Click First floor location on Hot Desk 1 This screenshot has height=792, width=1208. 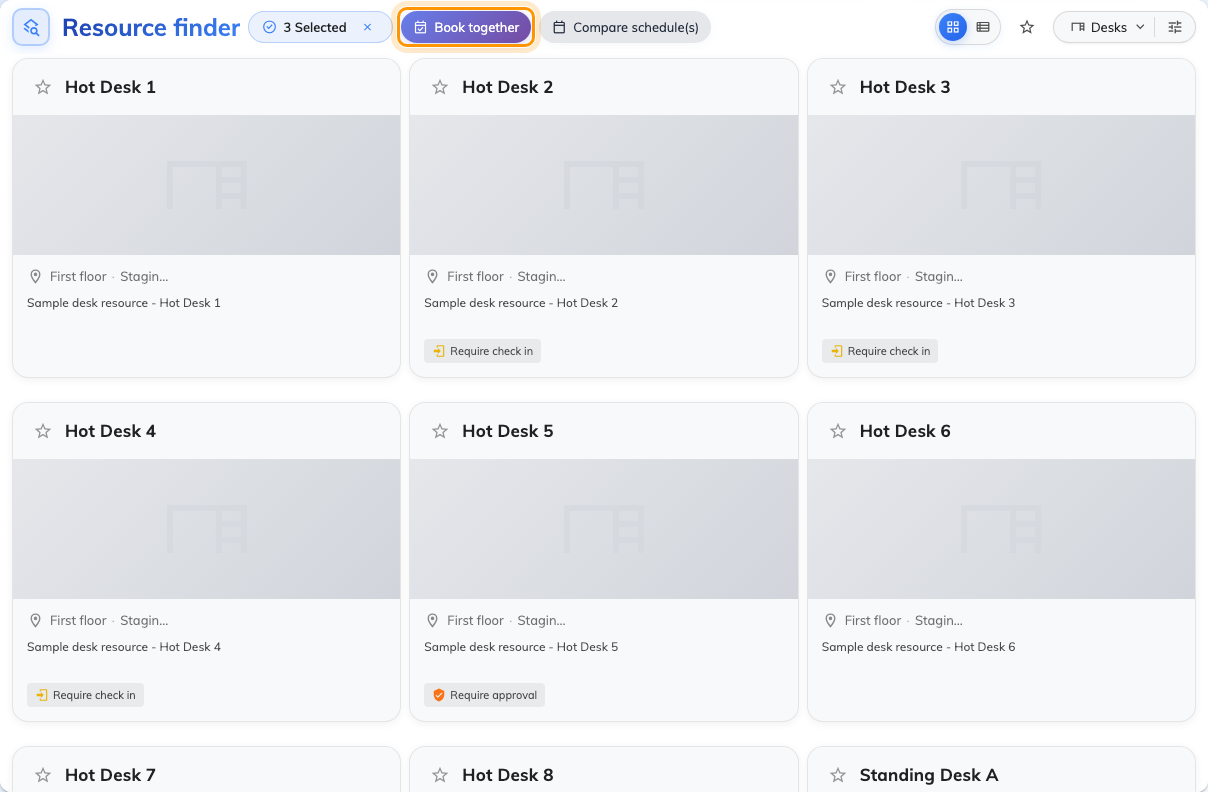(x=78, y=276)
